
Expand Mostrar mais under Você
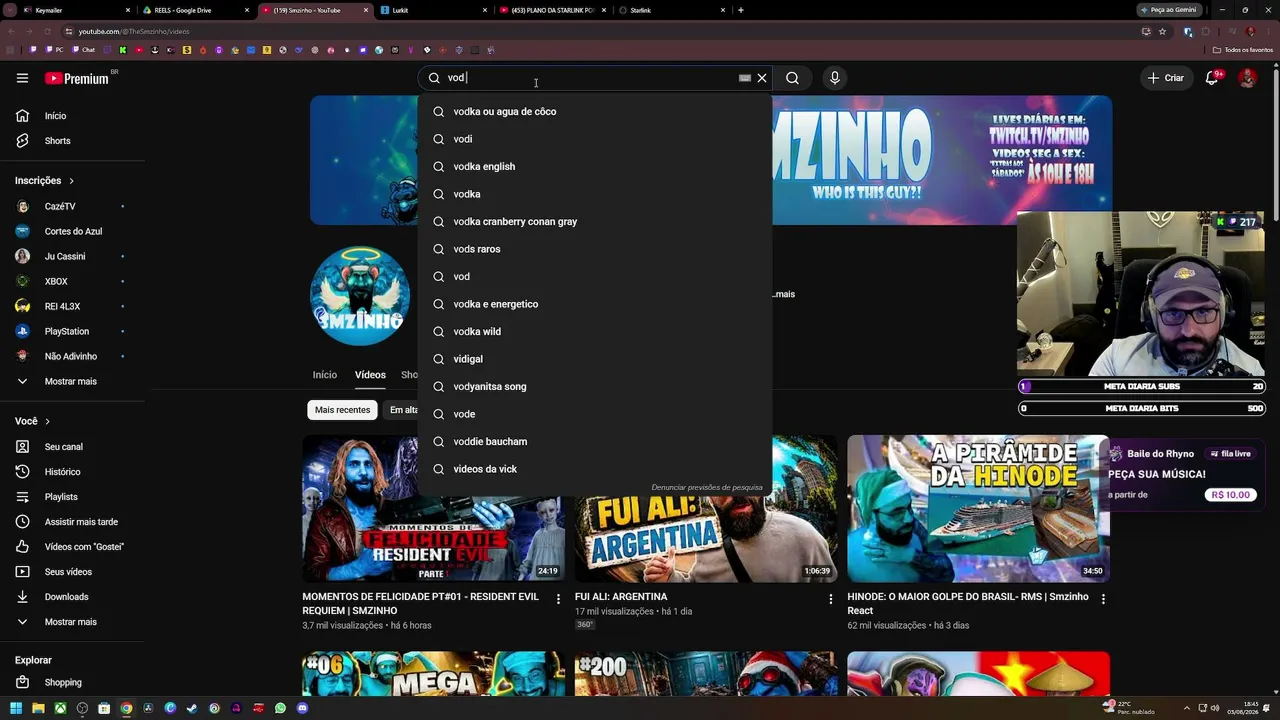[72, 622]
